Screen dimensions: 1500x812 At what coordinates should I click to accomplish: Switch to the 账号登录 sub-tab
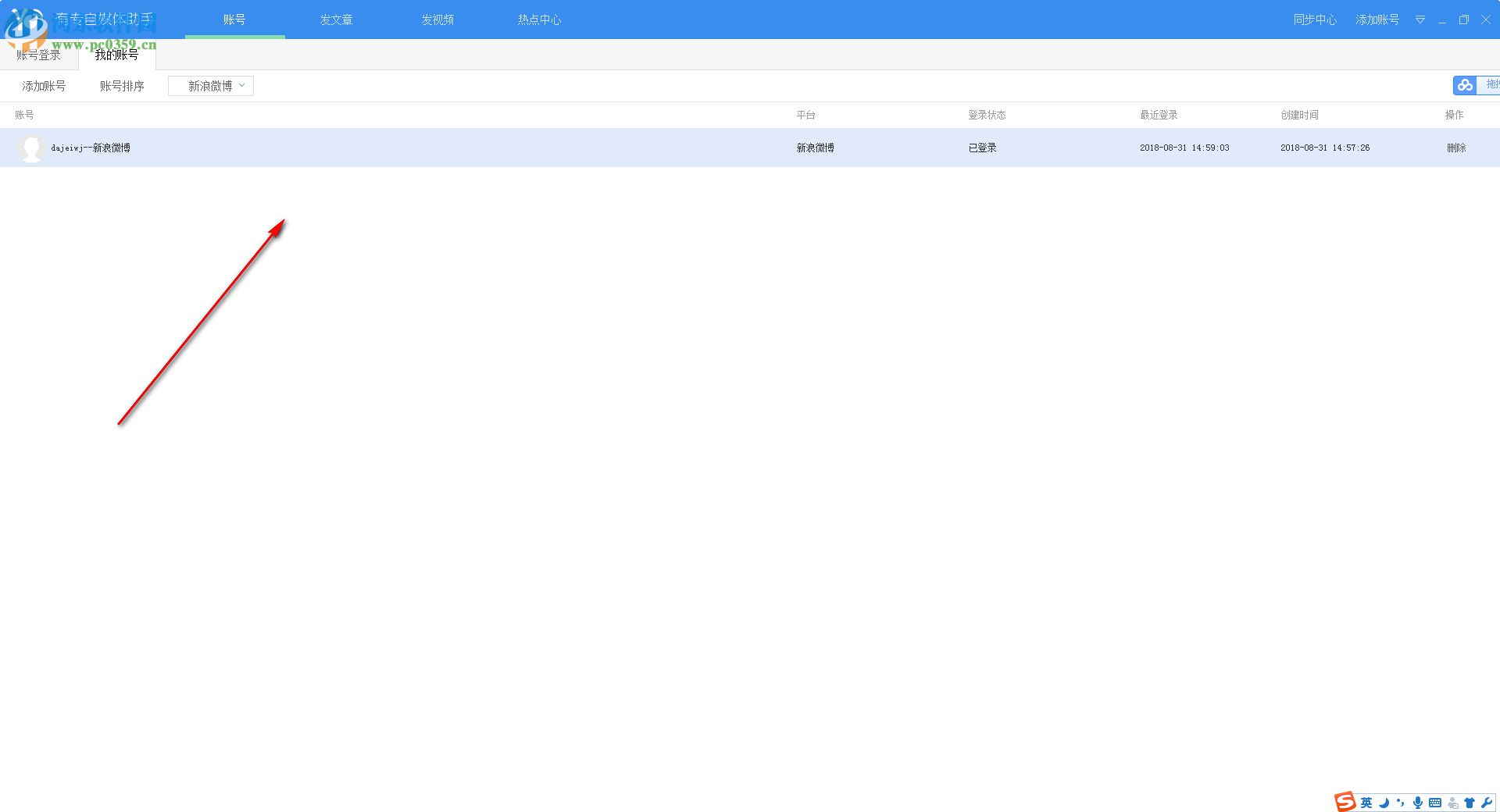[x=39, y=55]
